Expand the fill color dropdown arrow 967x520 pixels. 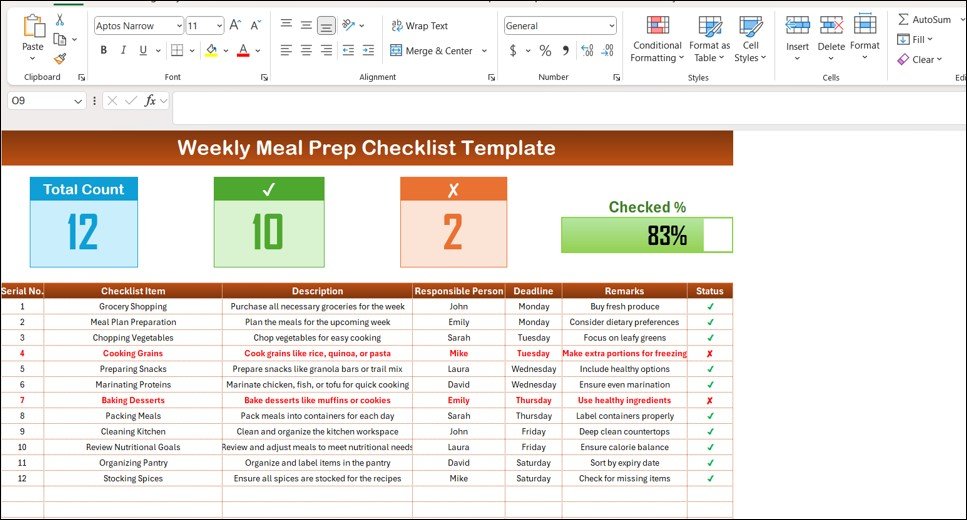226,51
